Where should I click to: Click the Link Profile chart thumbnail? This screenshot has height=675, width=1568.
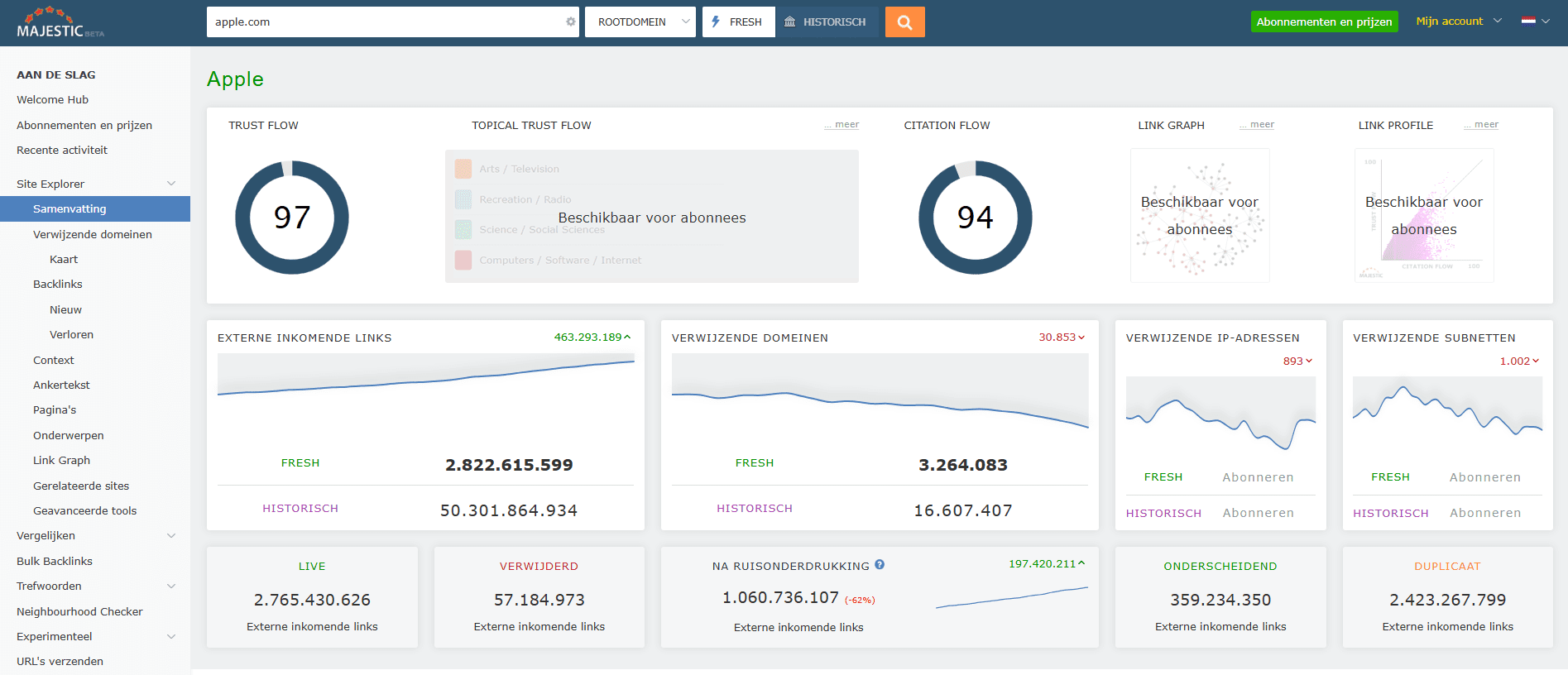tap(1423, 216)
